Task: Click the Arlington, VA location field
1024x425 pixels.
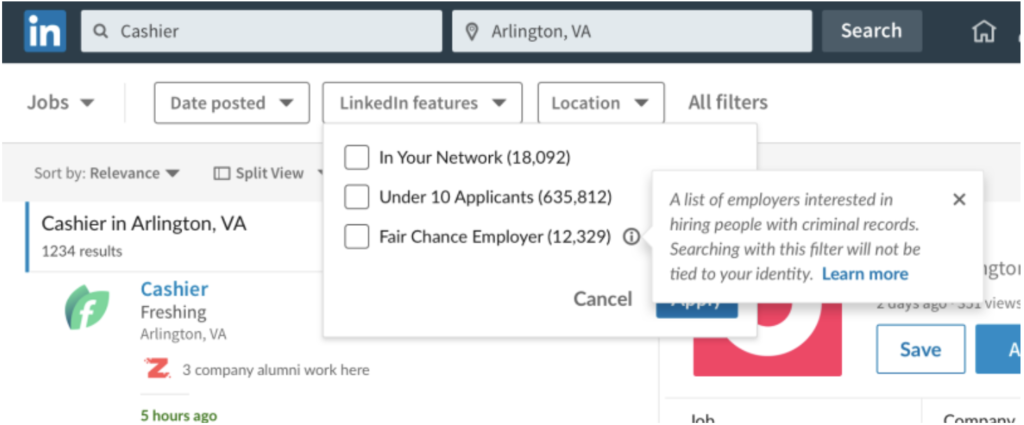Action: 632,31
